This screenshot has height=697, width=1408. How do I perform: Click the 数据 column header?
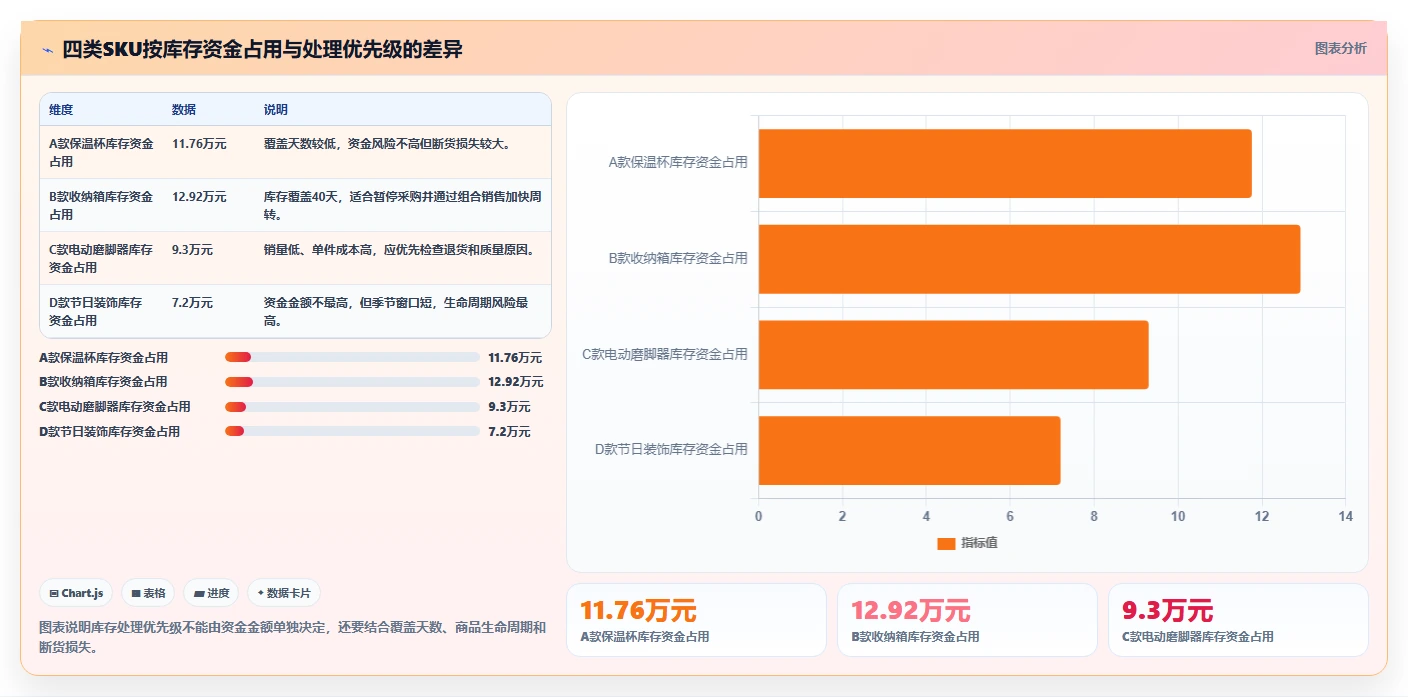click(x=184, y=110)
